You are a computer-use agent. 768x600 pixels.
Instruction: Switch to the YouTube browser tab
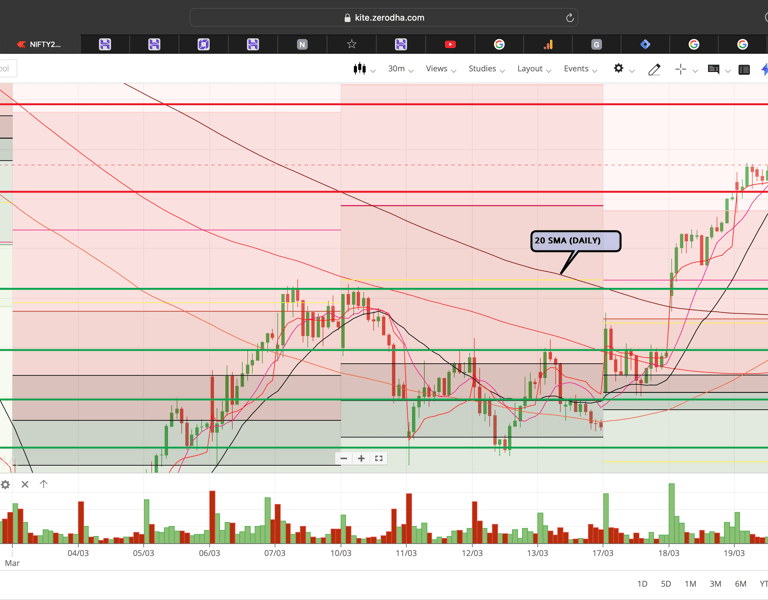[x=450, y=45]
